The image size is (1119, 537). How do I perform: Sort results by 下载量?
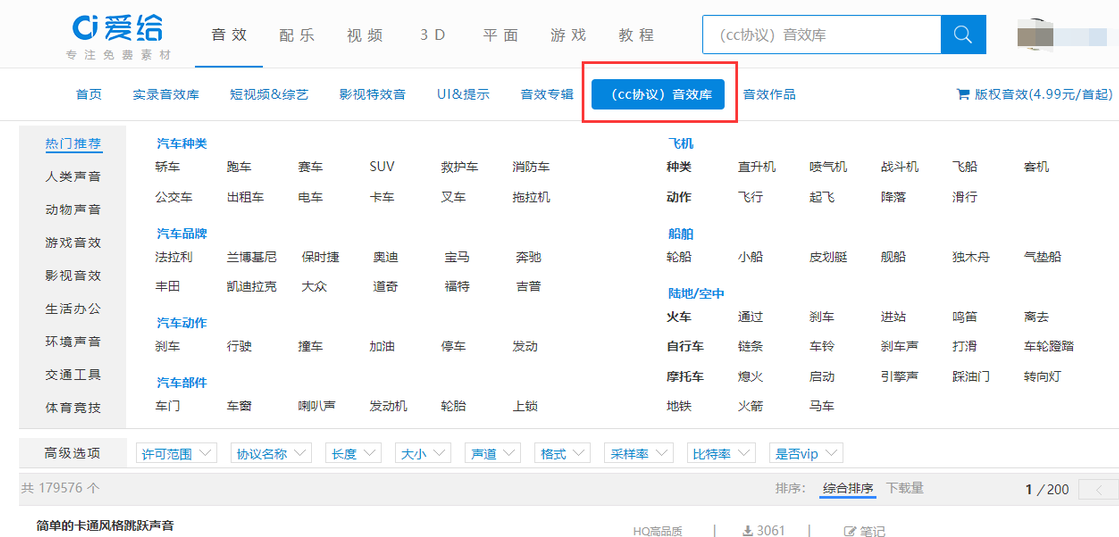pyautogui.click(x=905, y=488)
